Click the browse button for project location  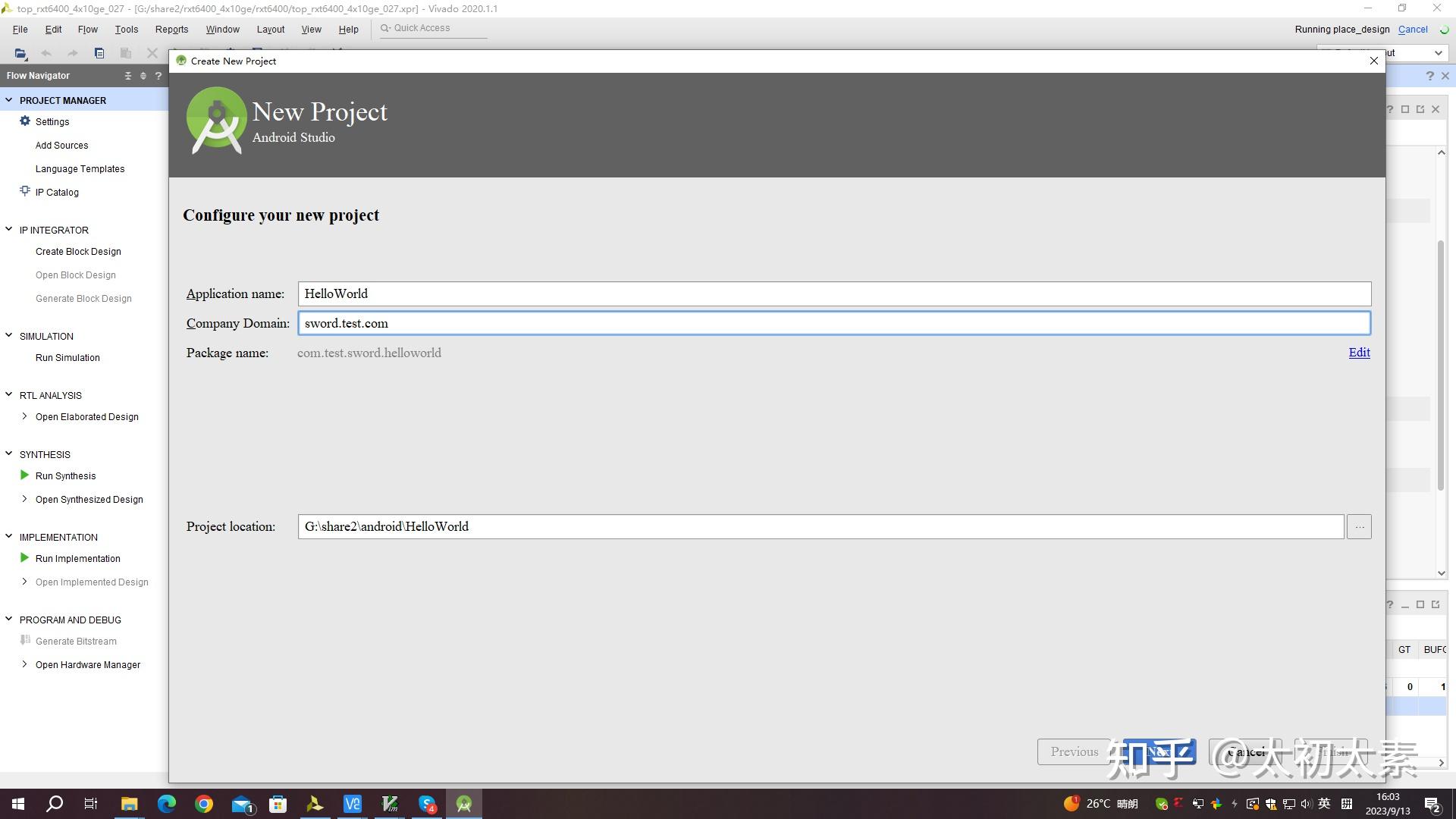click(1359, 527)
